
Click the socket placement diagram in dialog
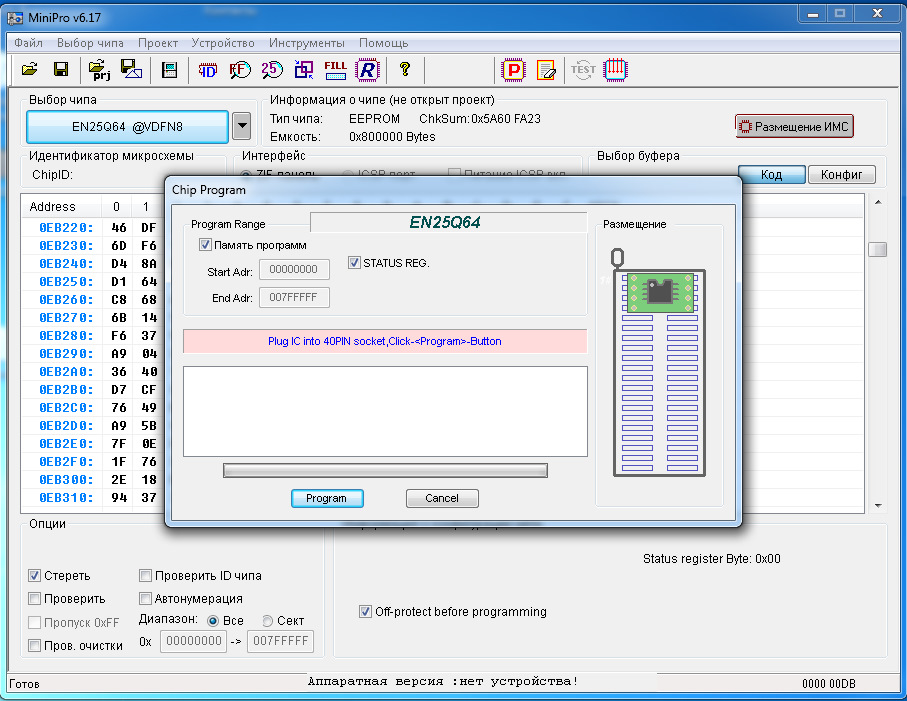click(659, 362)
